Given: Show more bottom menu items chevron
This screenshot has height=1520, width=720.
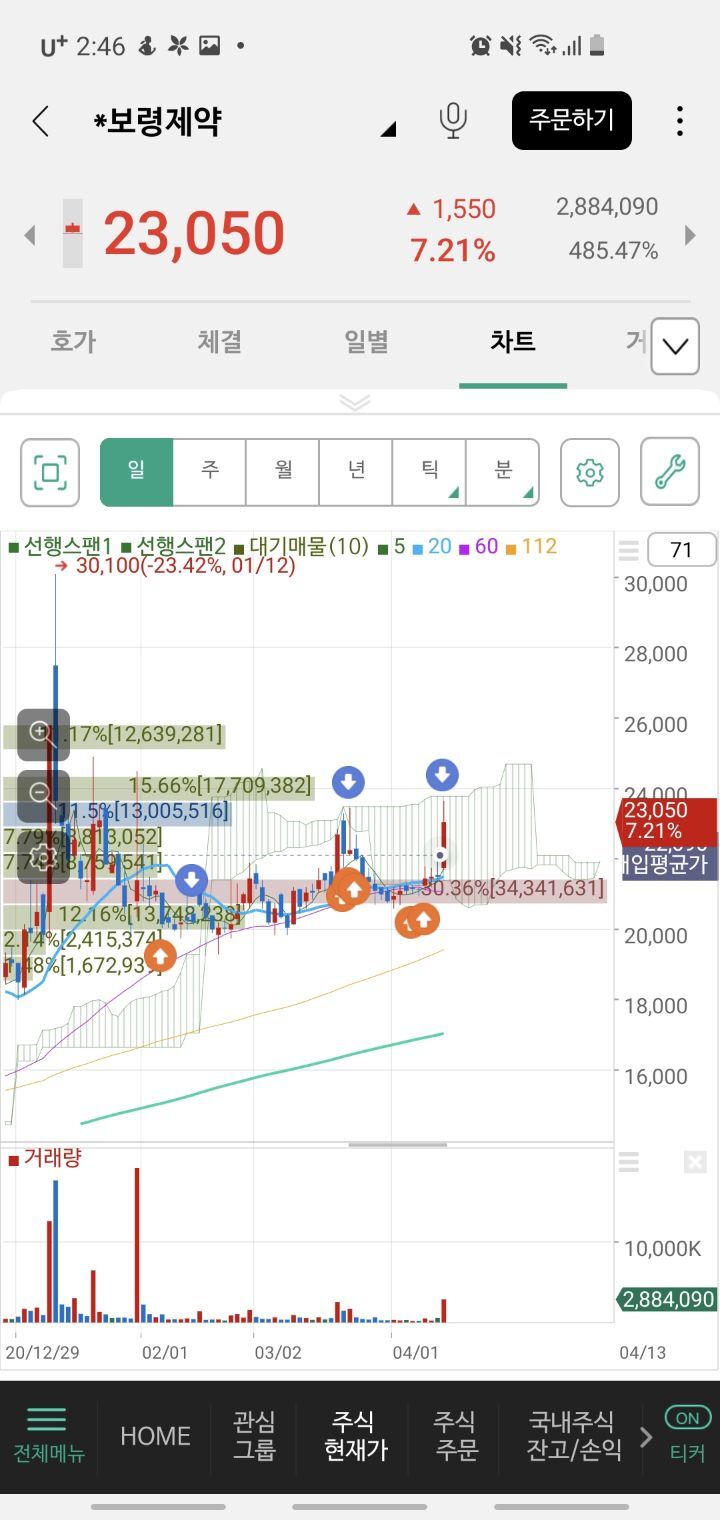Looking at the screenshot, I should pos(645,1437).
